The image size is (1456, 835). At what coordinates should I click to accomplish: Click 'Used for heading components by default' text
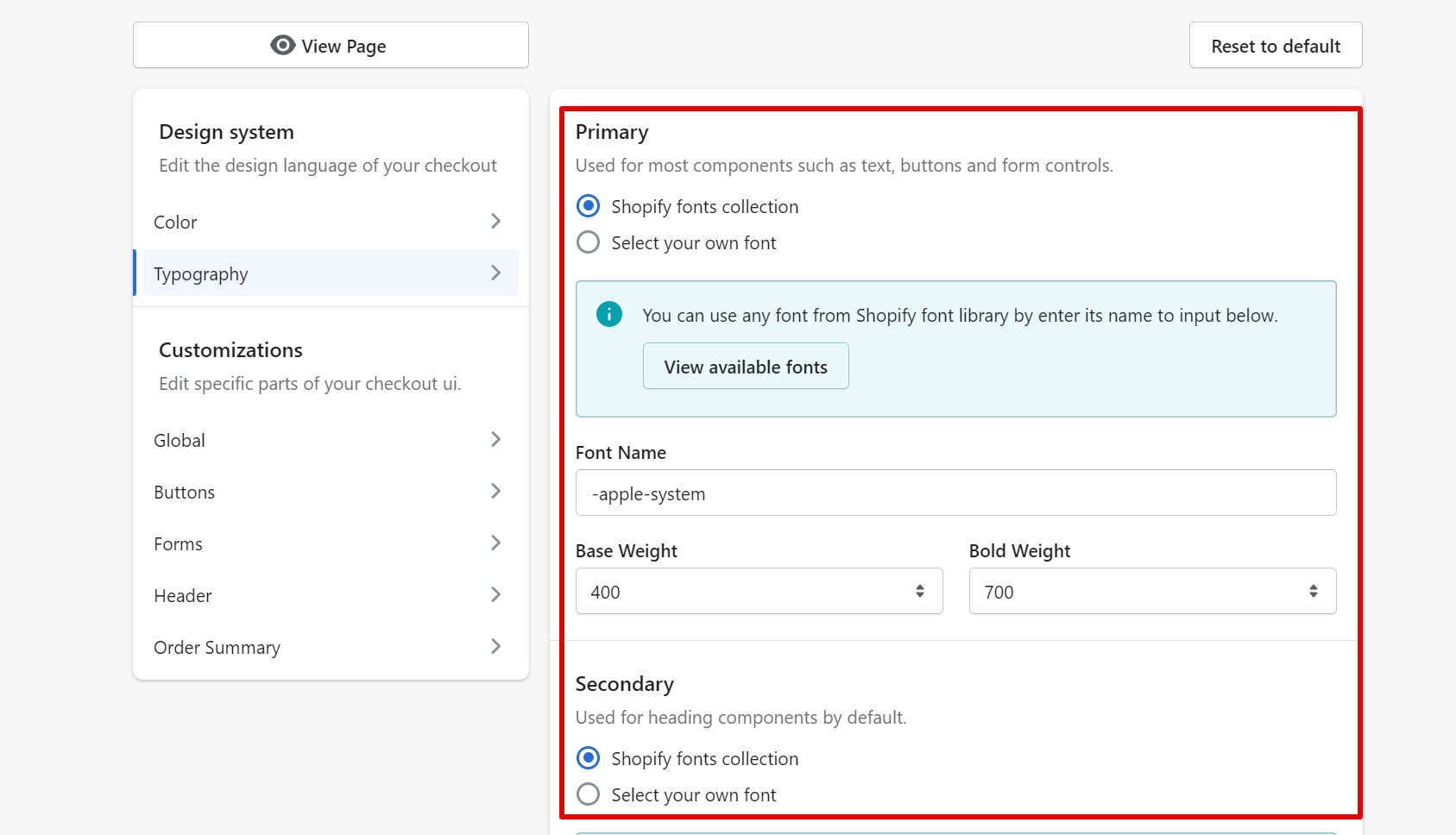pos(741,718)
